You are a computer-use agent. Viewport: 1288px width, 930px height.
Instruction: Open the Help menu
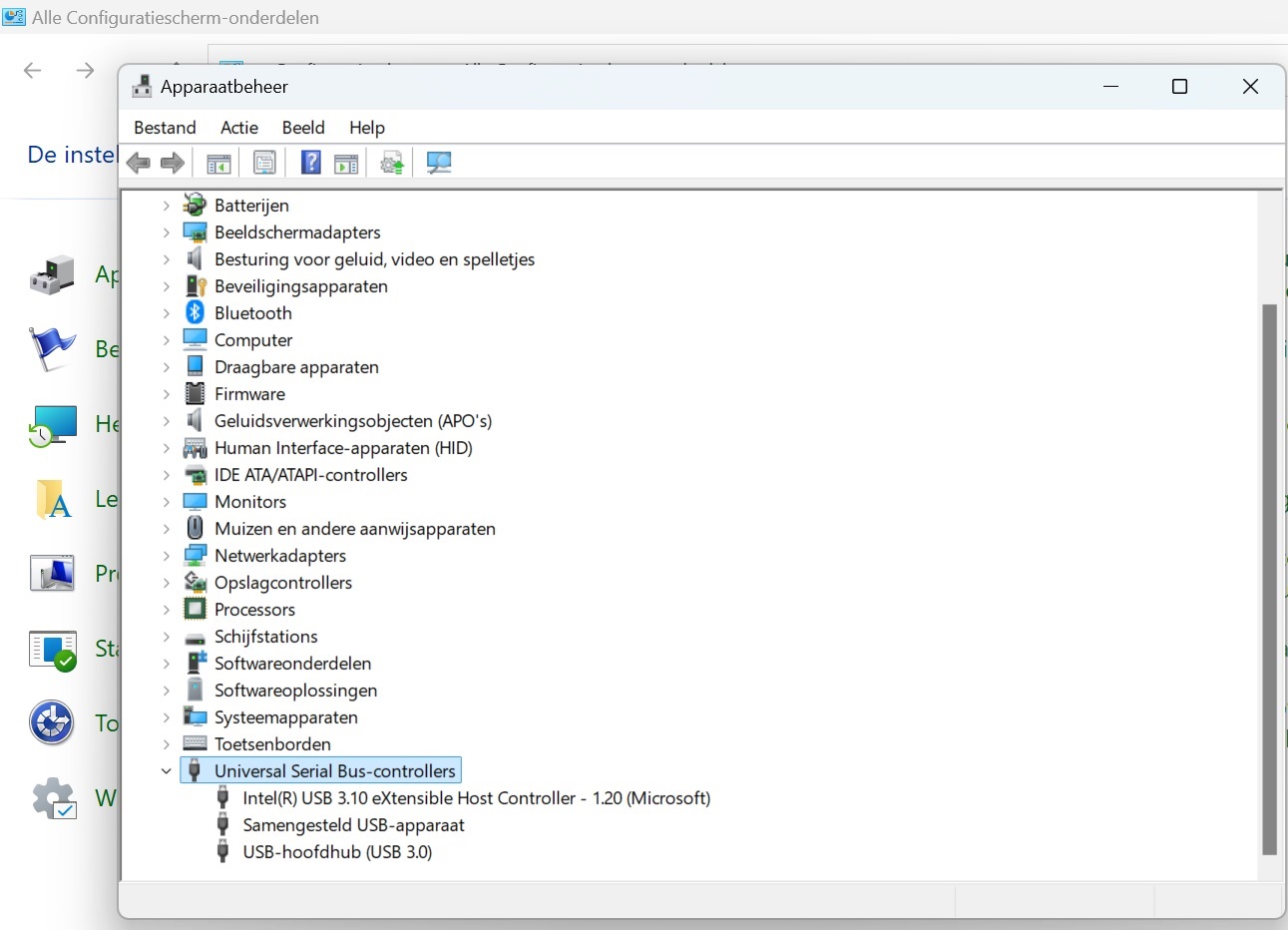(x=367, y=128)
